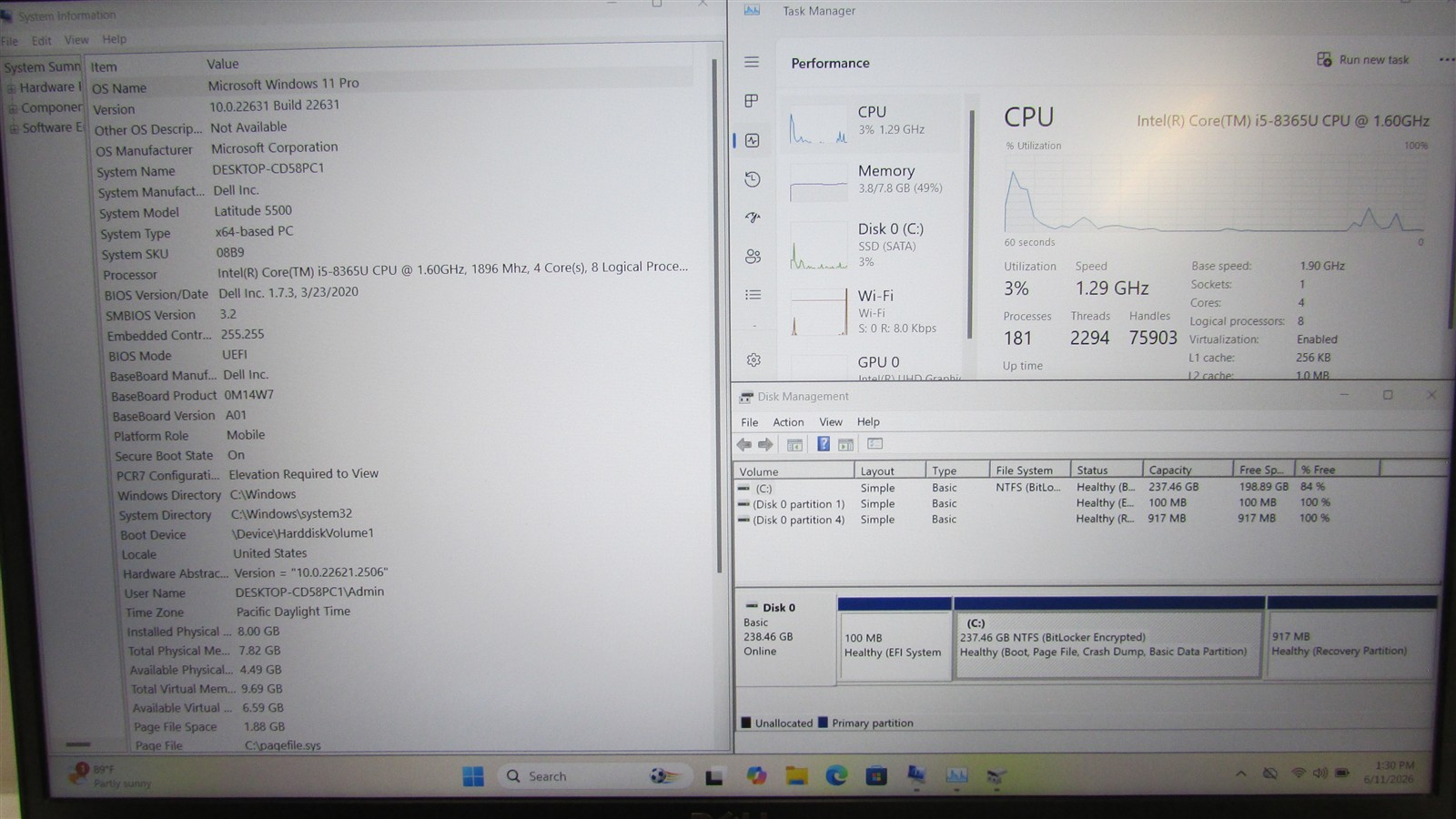
Task: Open Help menu in Disk Management
Action: coord(868,422)
